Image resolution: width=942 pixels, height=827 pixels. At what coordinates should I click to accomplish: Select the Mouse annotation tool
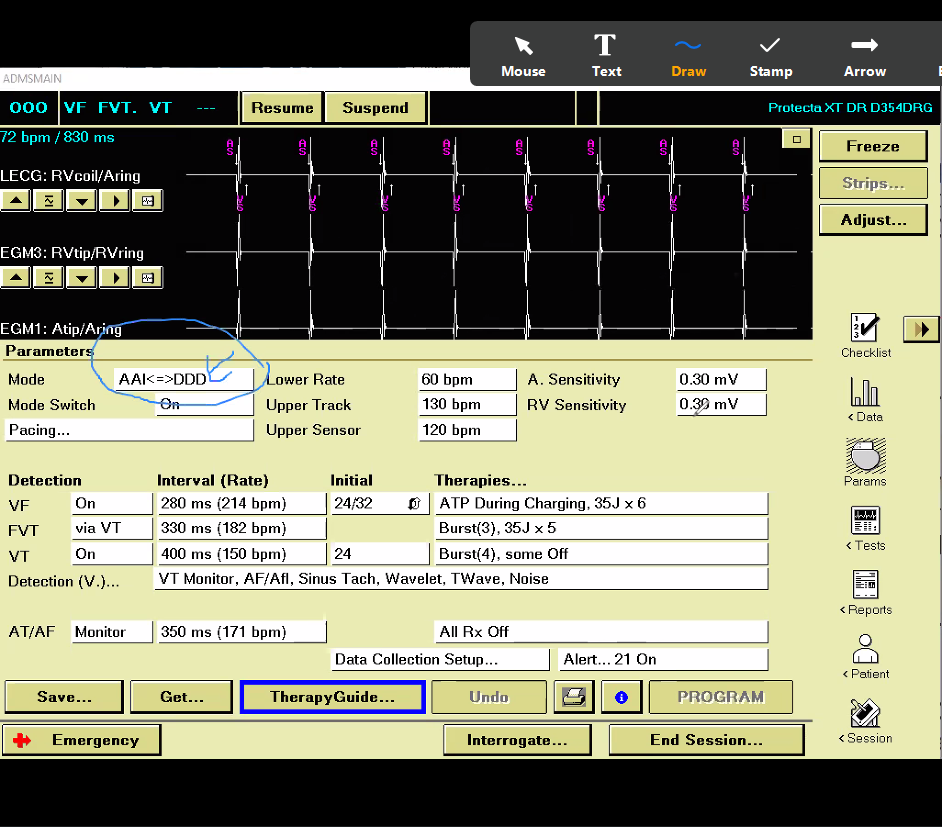coord(523,56)
